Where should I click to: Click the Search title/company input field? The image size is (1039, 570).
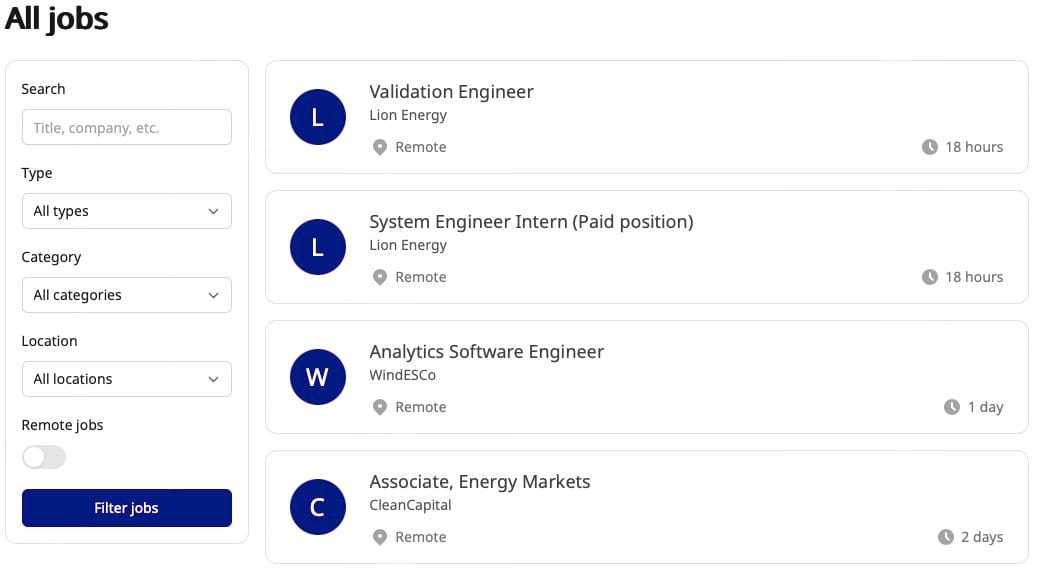click(x=126, y=127)
